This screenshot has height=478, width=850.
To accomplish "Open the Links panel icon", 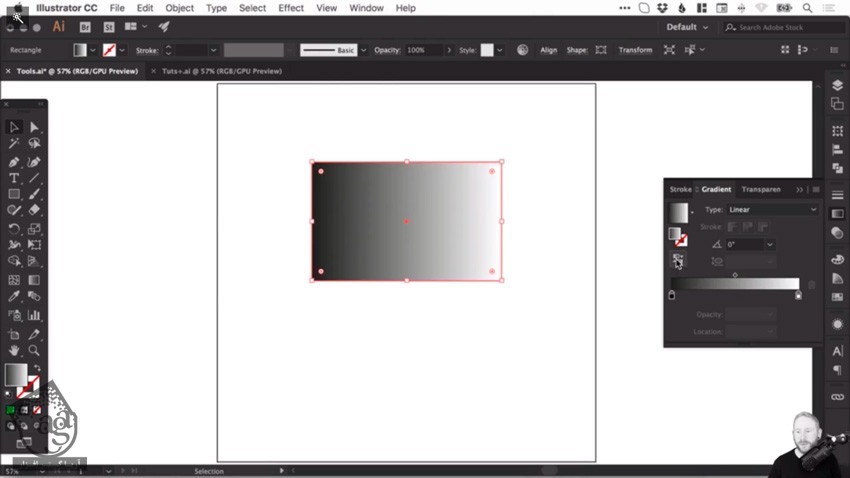I will coord(838,397).
